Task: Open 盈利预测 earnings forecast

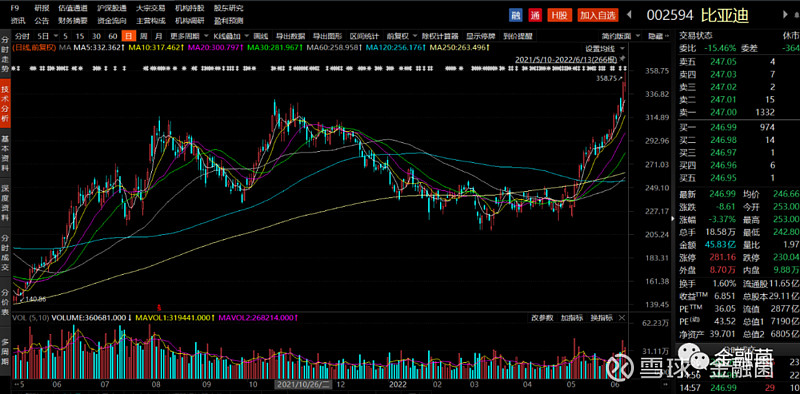Action: point(229,21)
